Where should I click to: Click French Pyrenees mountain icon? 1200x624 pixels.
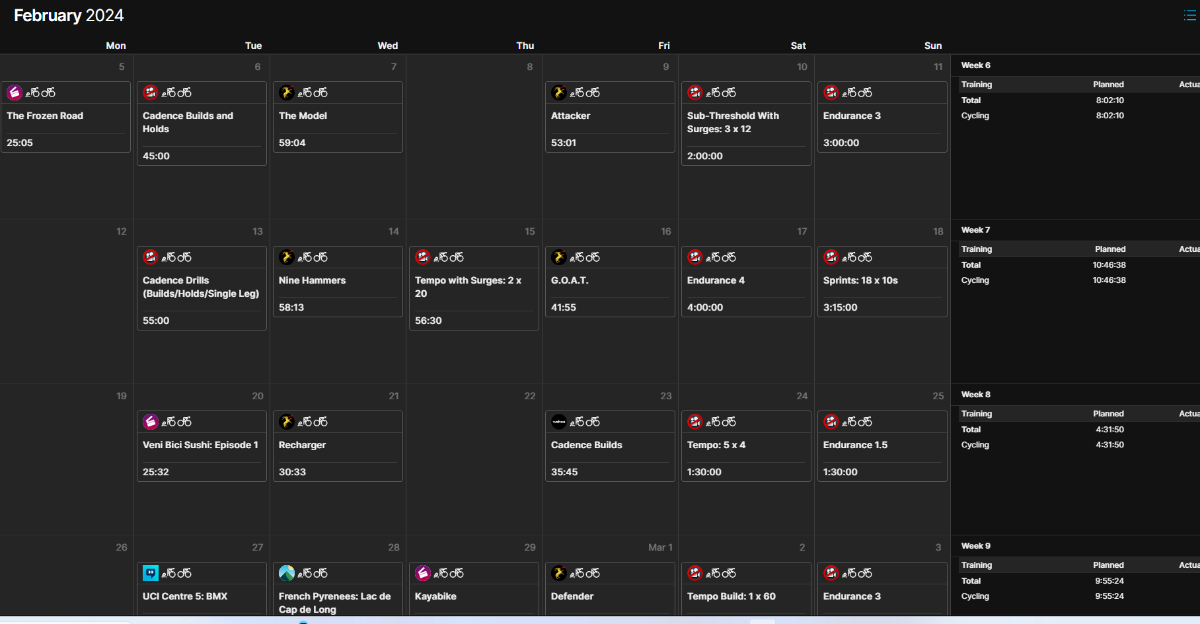287,574
